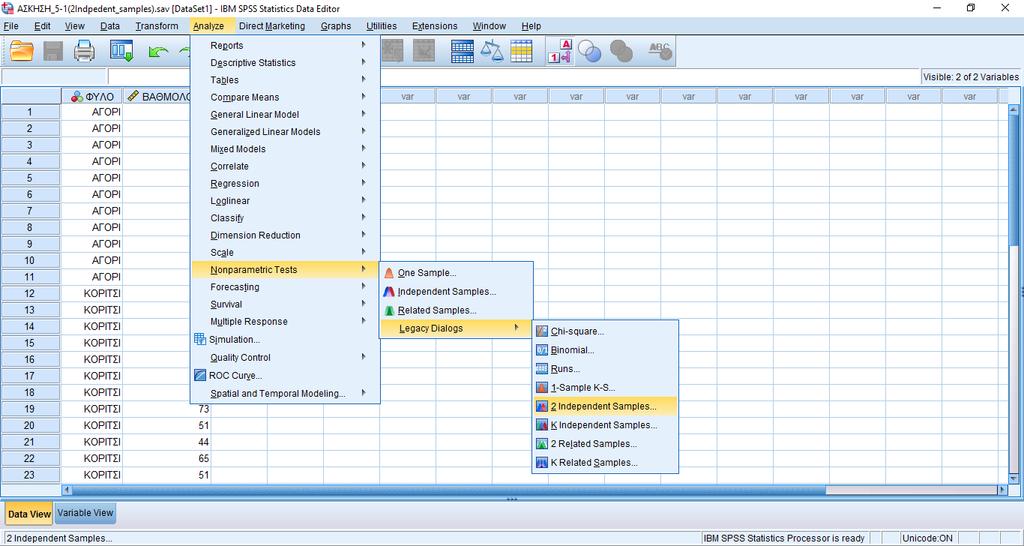Screen dimensions: 1024x546
Task: Expand the Classify submenu
Action: coord(285,218)
